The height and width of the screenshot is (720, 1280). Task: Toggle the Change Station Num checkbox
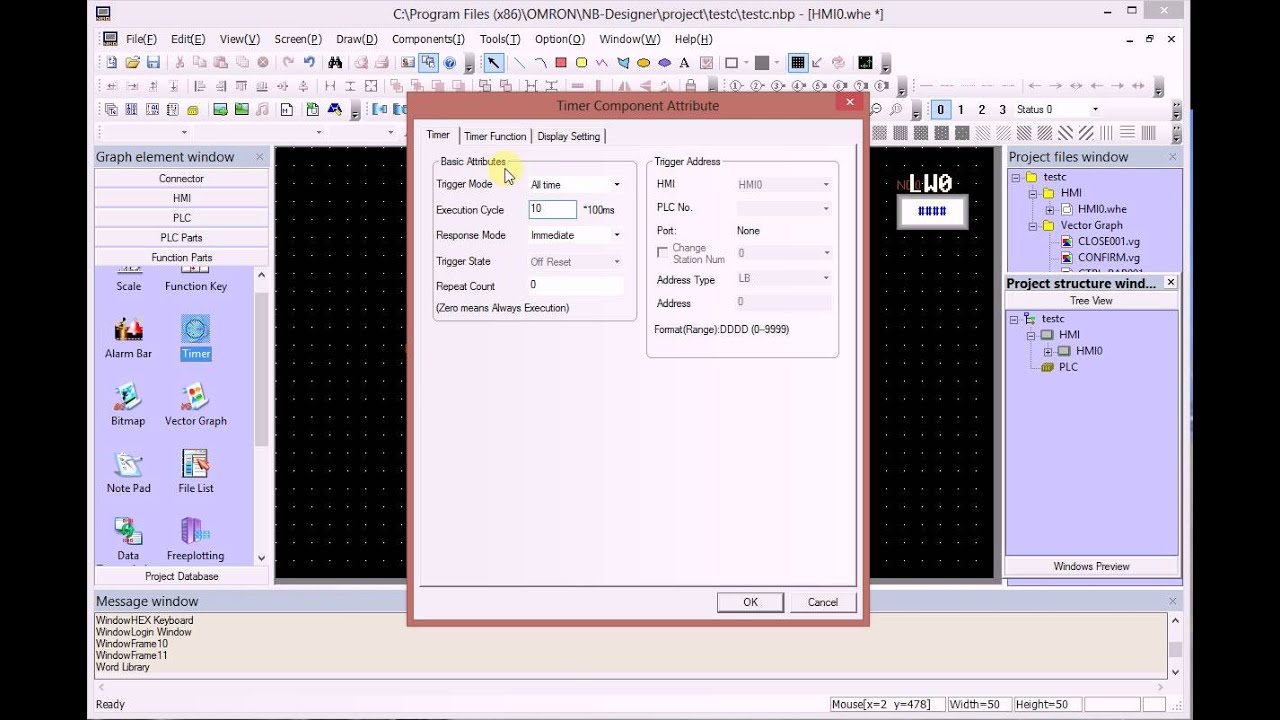662,253
